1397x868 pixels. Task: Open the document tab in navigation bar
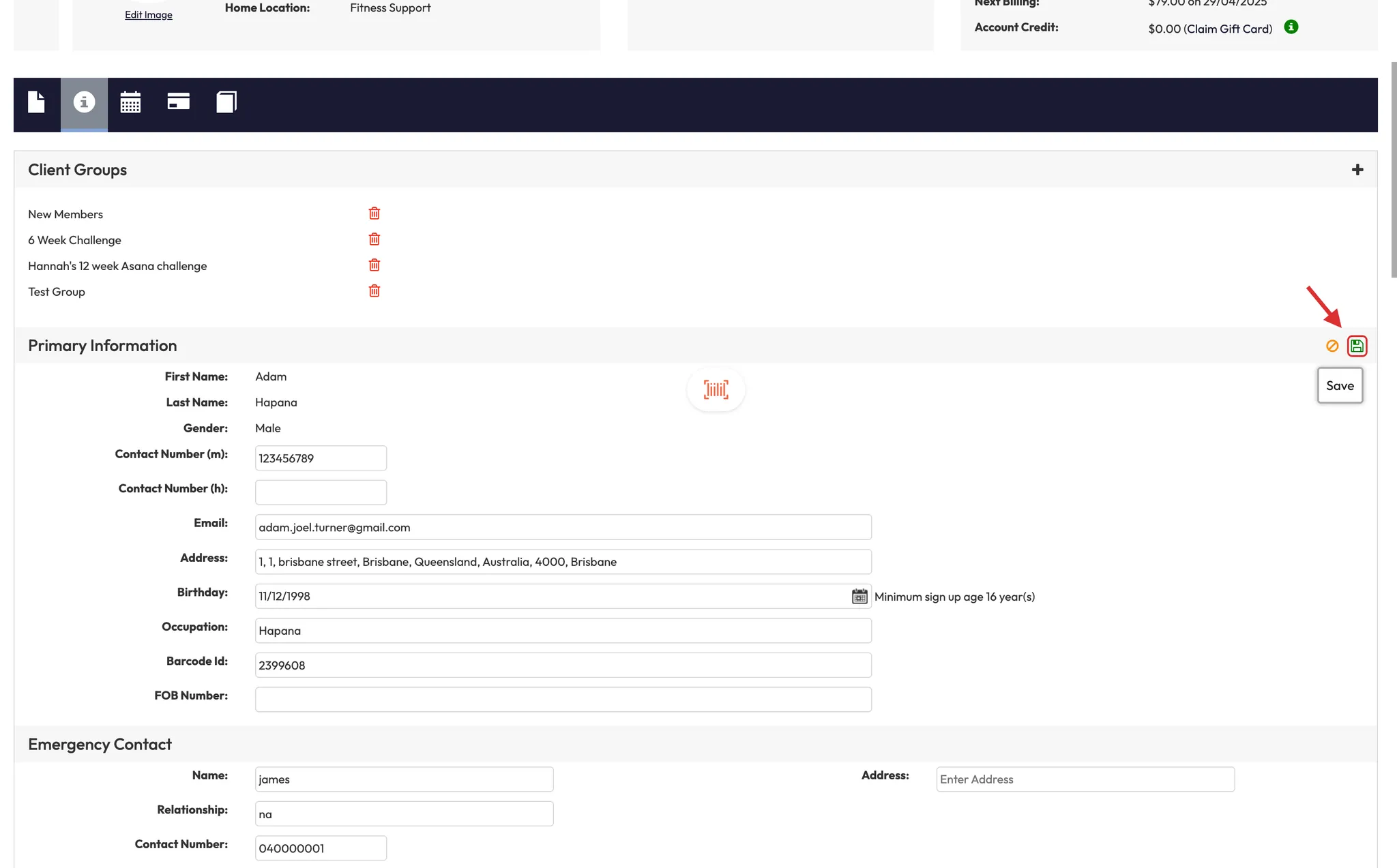pos(36,102)
